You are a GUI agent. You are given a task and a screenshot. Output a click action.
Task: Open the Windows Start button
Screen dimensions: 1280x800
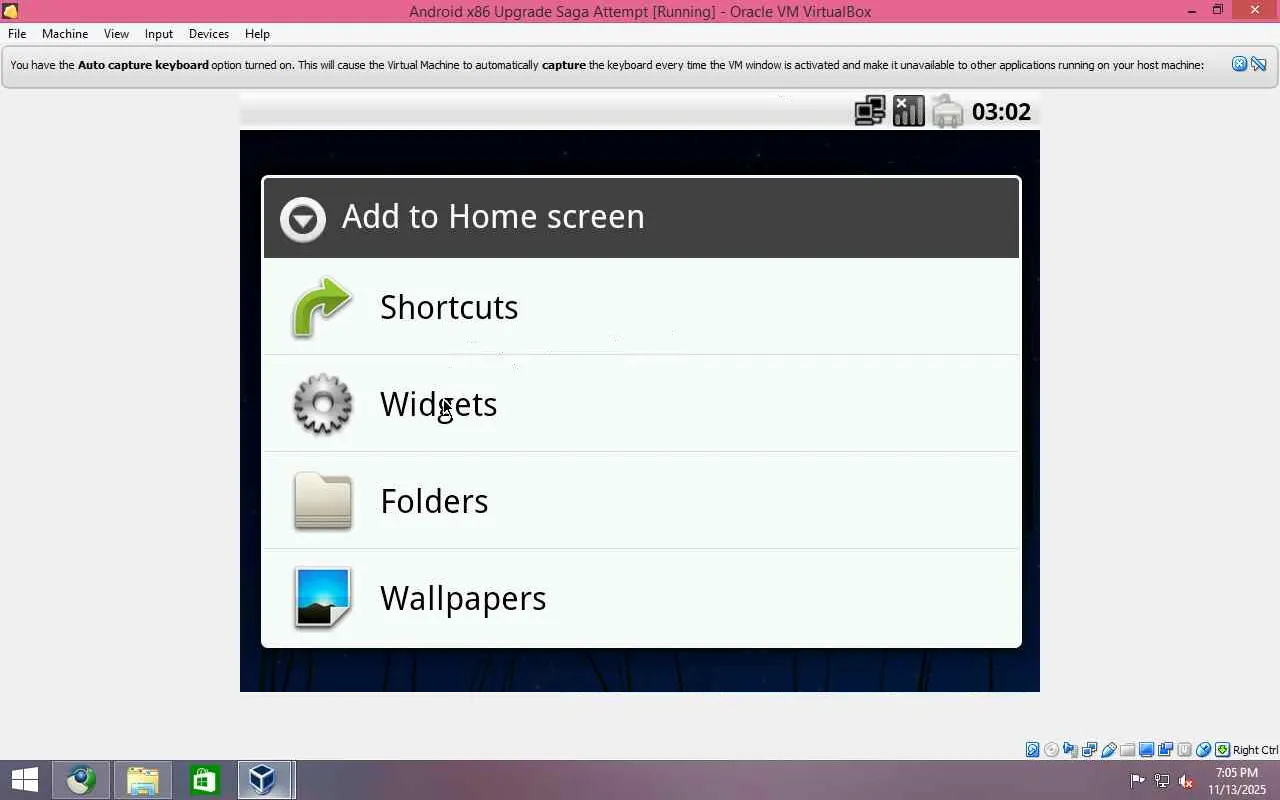coord(24,780)
